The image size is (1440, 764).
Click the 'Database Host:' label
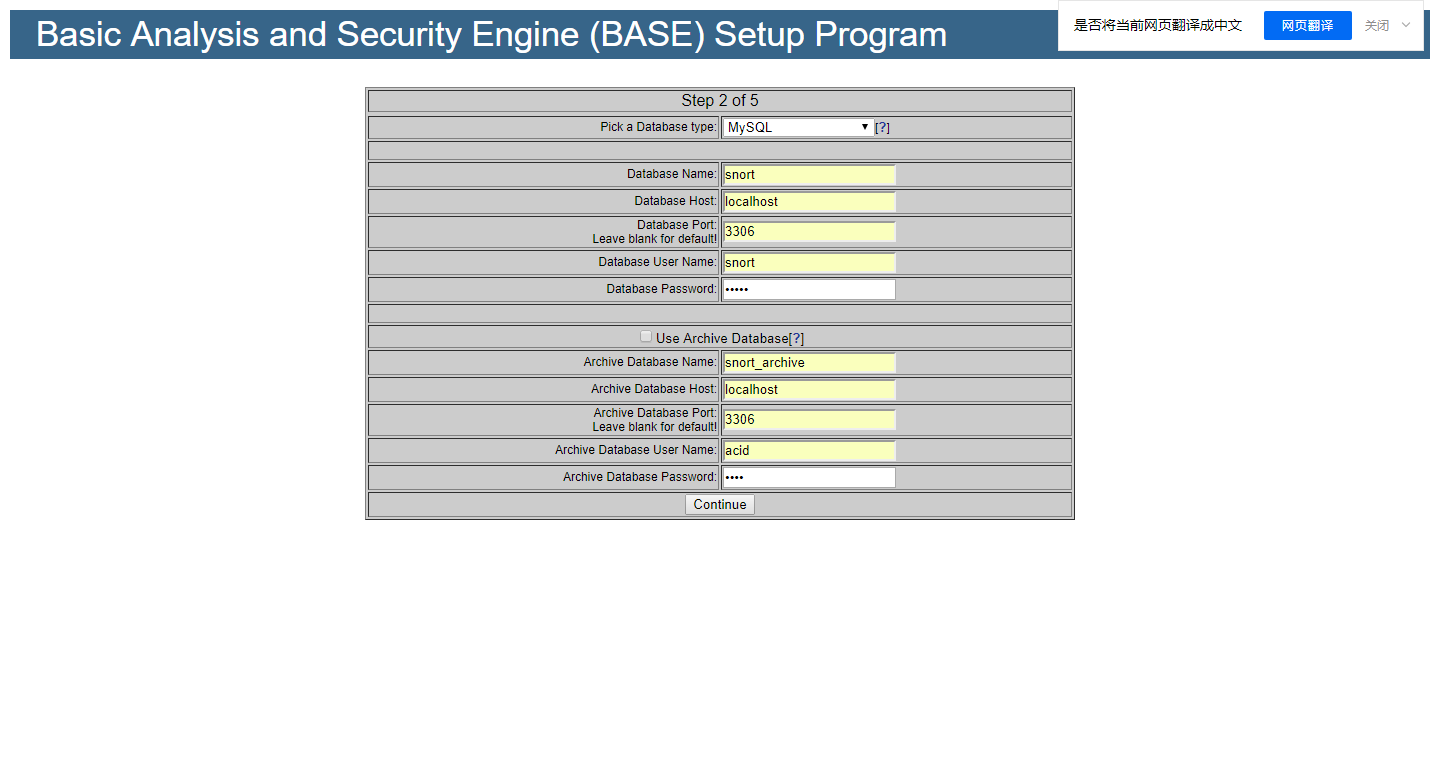coord(676,201)
